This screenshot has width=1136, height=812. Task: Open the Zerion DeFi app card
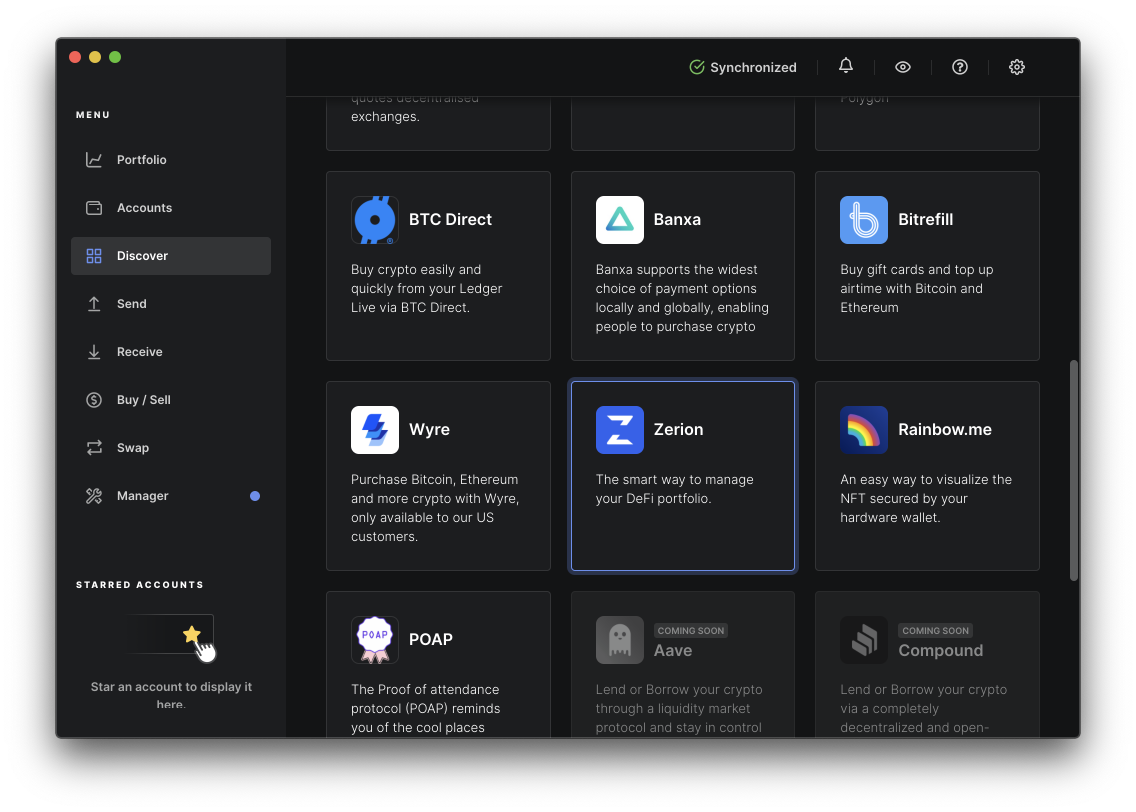pyautogui.click(x=682, y=476)
